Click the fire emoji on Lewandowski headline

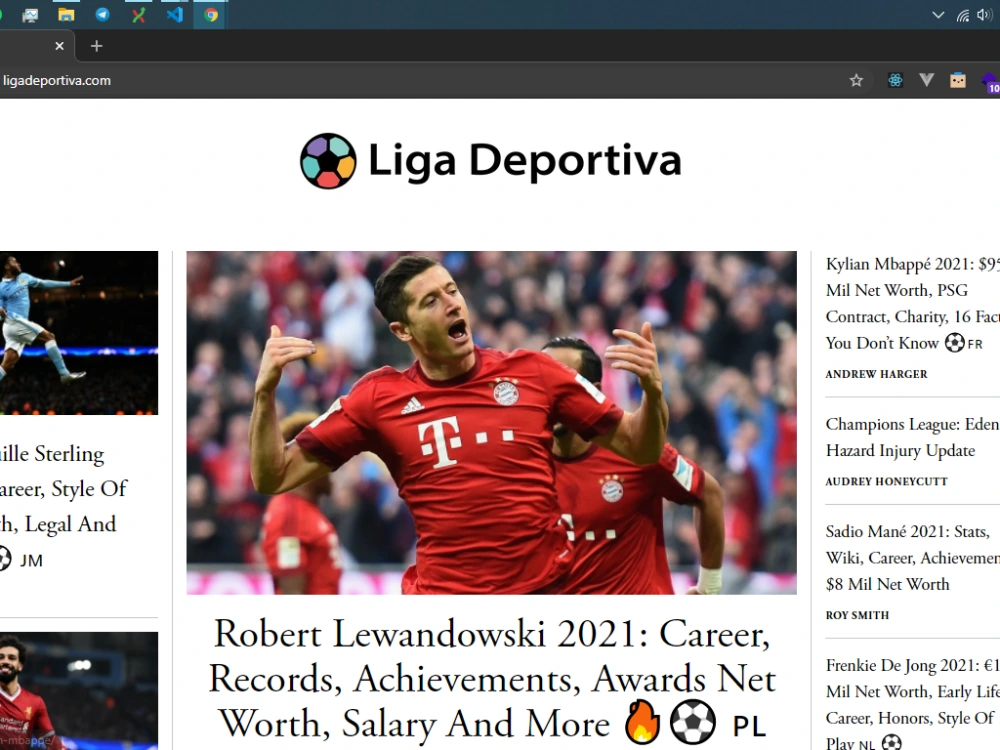coord(642,723)
